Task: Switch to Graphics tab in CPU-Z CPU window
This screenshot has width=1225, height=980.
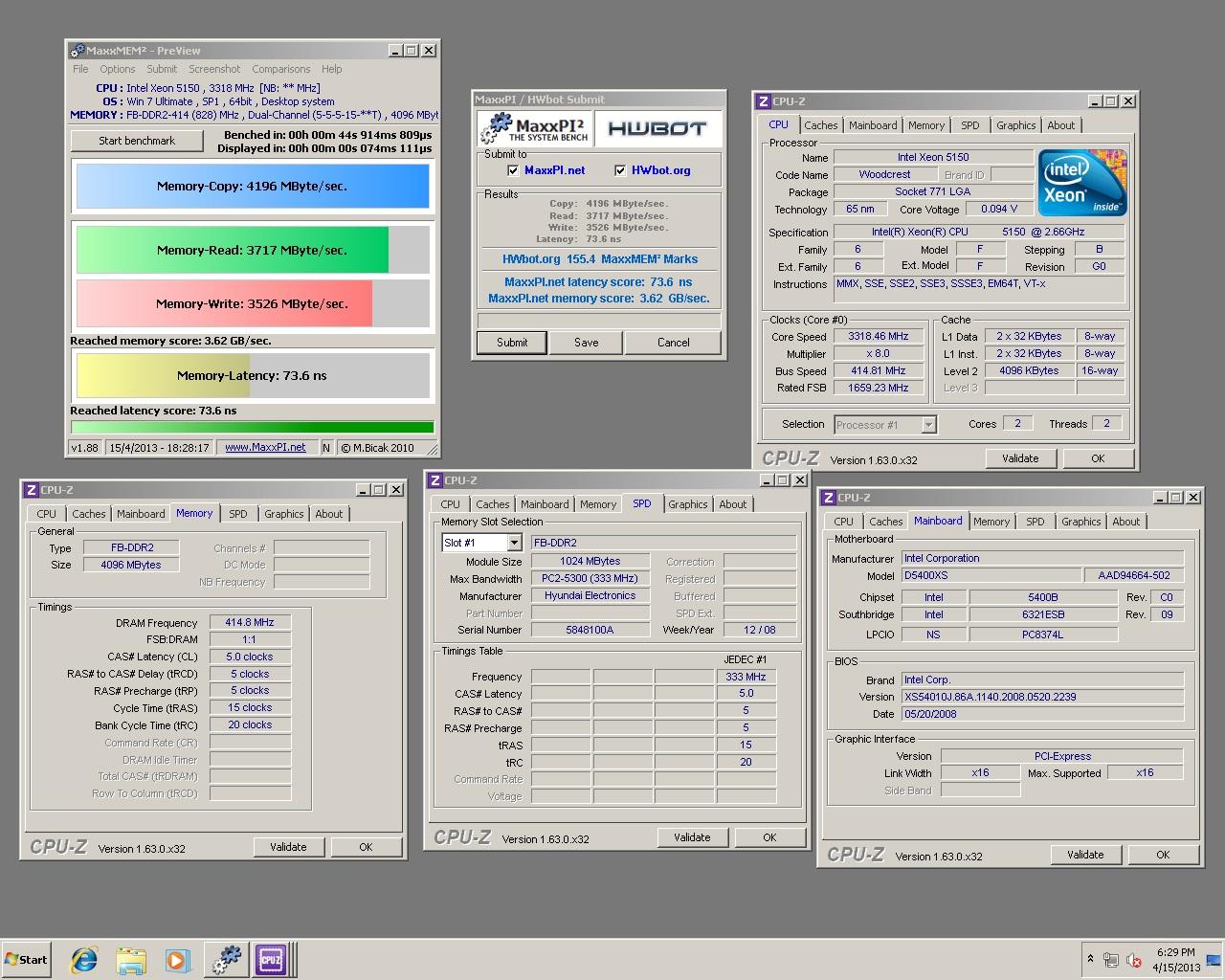Action: coord(1015,125)
